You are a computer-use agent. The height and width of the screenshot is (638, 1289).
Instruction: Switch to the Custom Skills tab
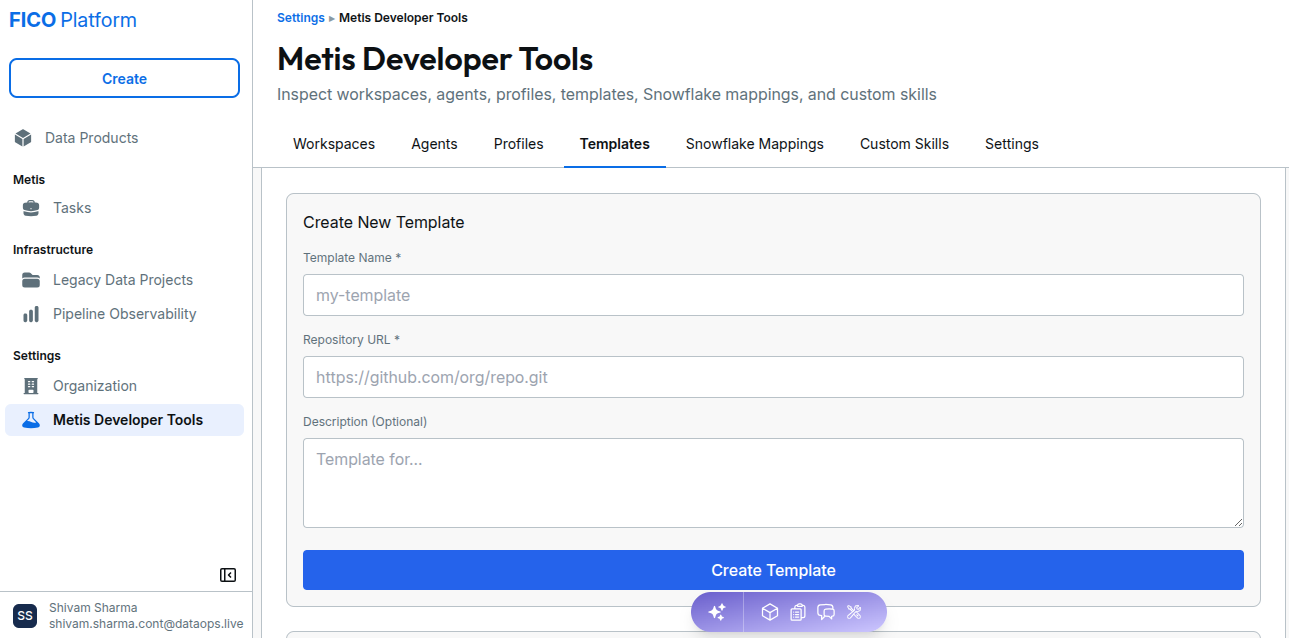pos(904,144)
